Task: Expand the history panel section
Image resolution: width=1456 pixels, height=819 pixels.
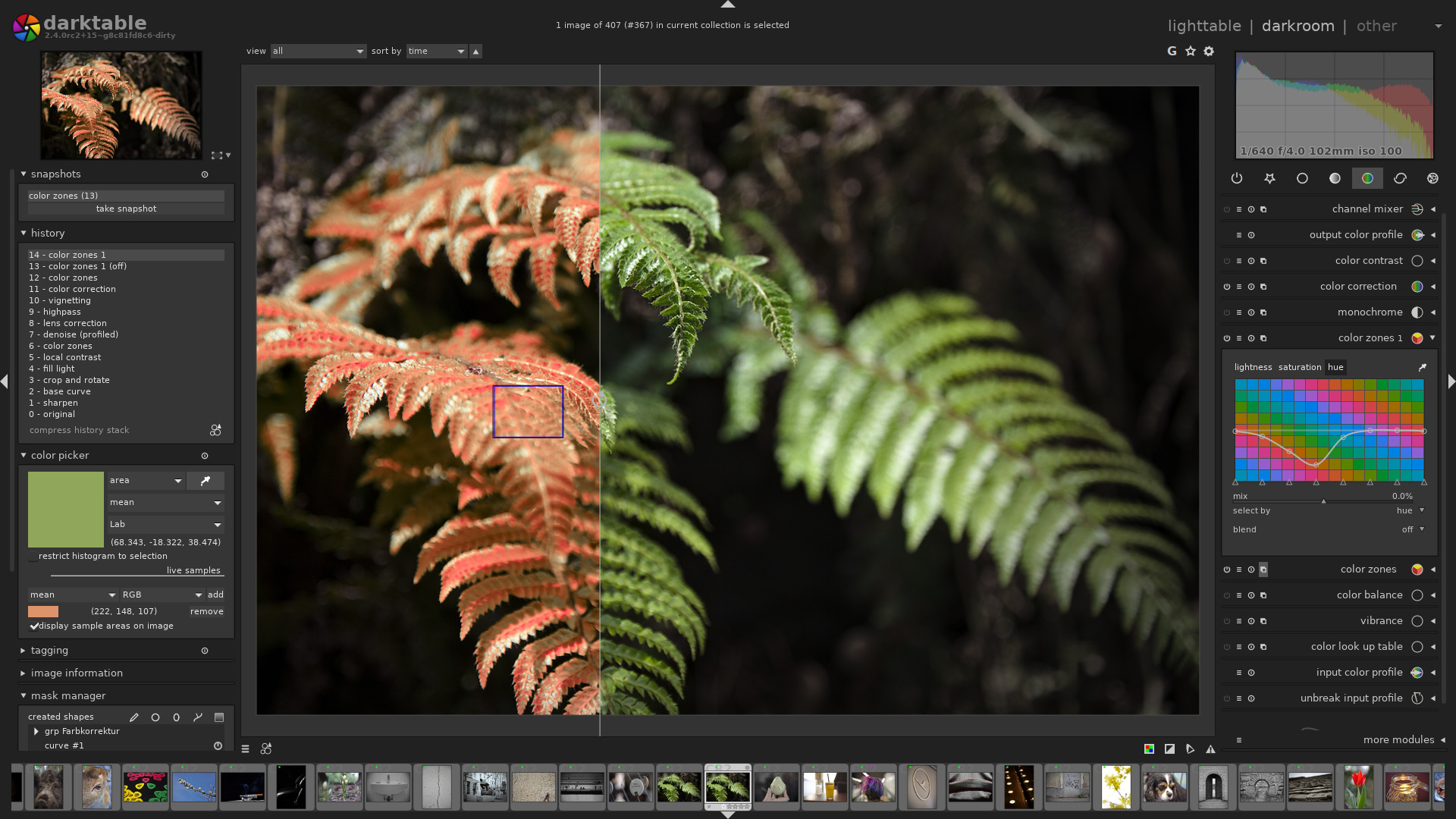Action: 47,232
